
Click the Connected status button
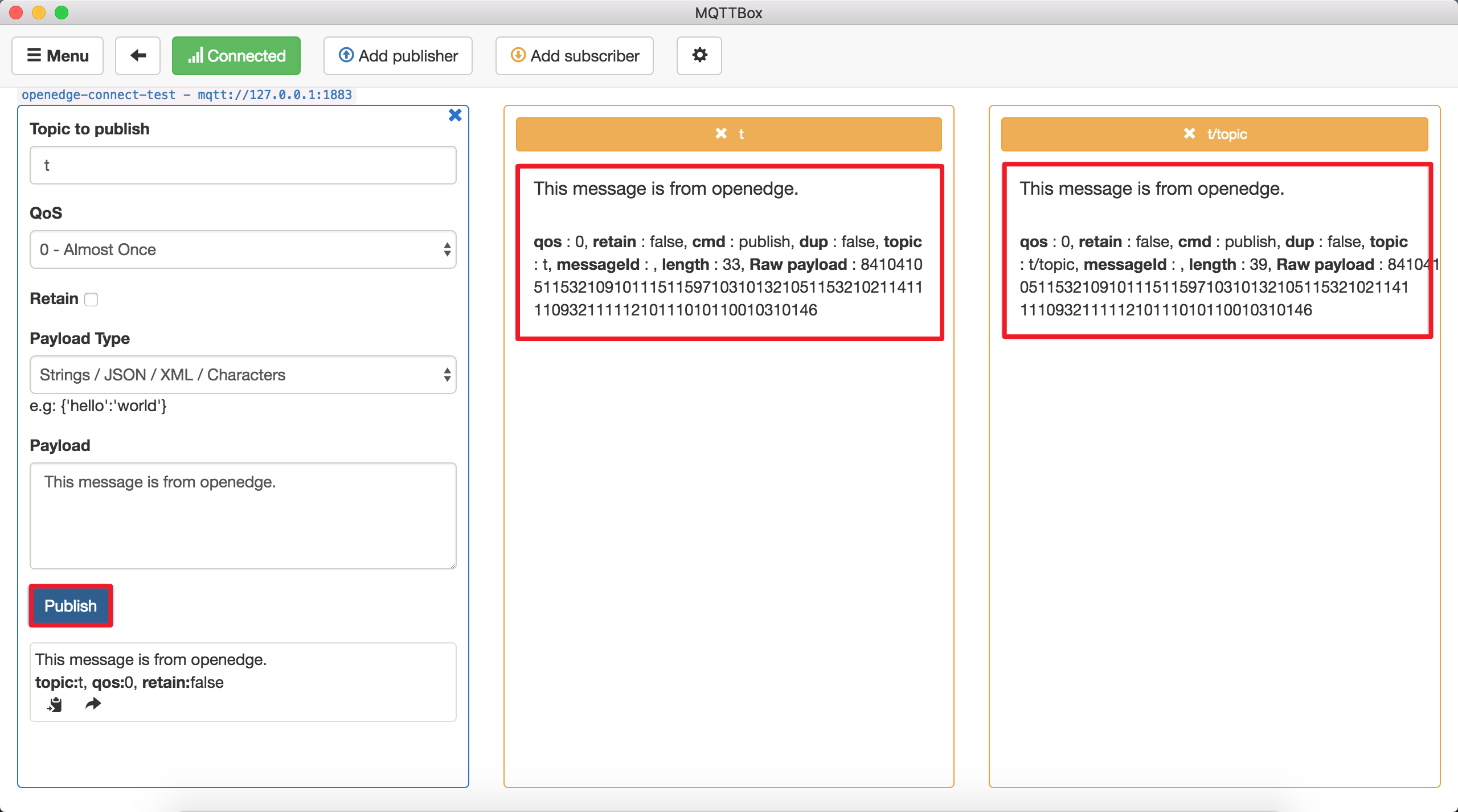pyautogui.click(x=236, y=55)
